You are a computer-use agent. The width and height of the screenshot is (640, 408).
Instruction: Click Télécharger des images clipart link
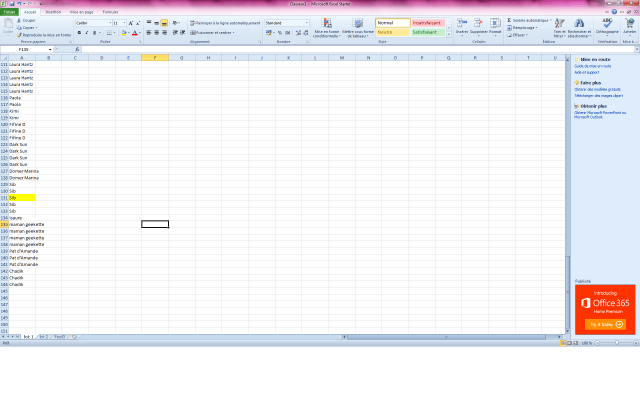[599, 96]
